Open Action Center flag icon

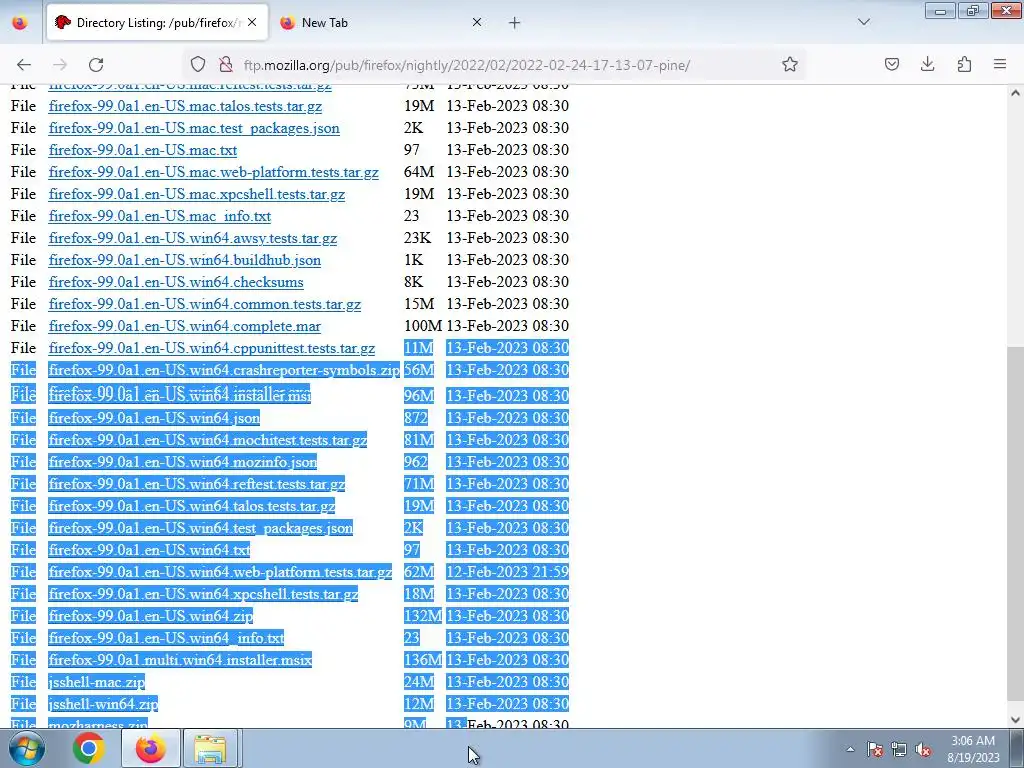pos(875,749)
